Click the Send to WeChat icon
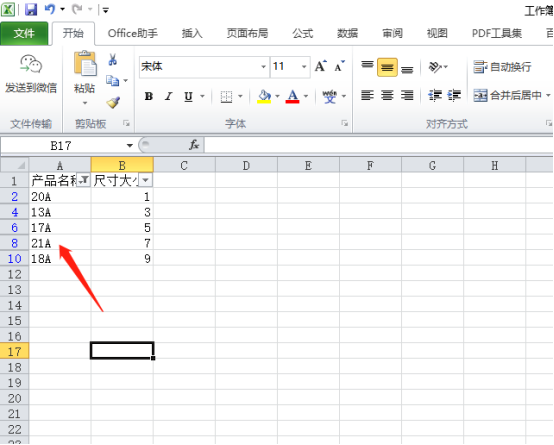The image size is (554, 445). coord(31,65)
